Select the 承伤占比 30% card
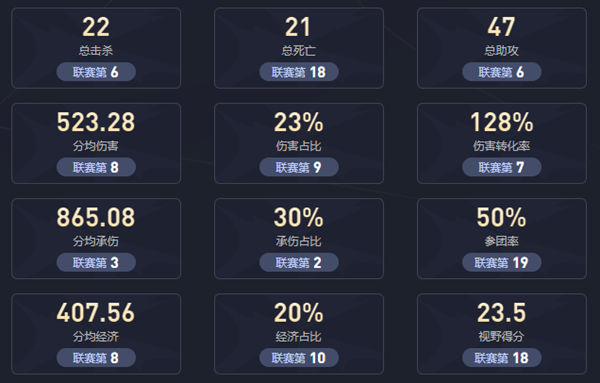 pos(299,239)
